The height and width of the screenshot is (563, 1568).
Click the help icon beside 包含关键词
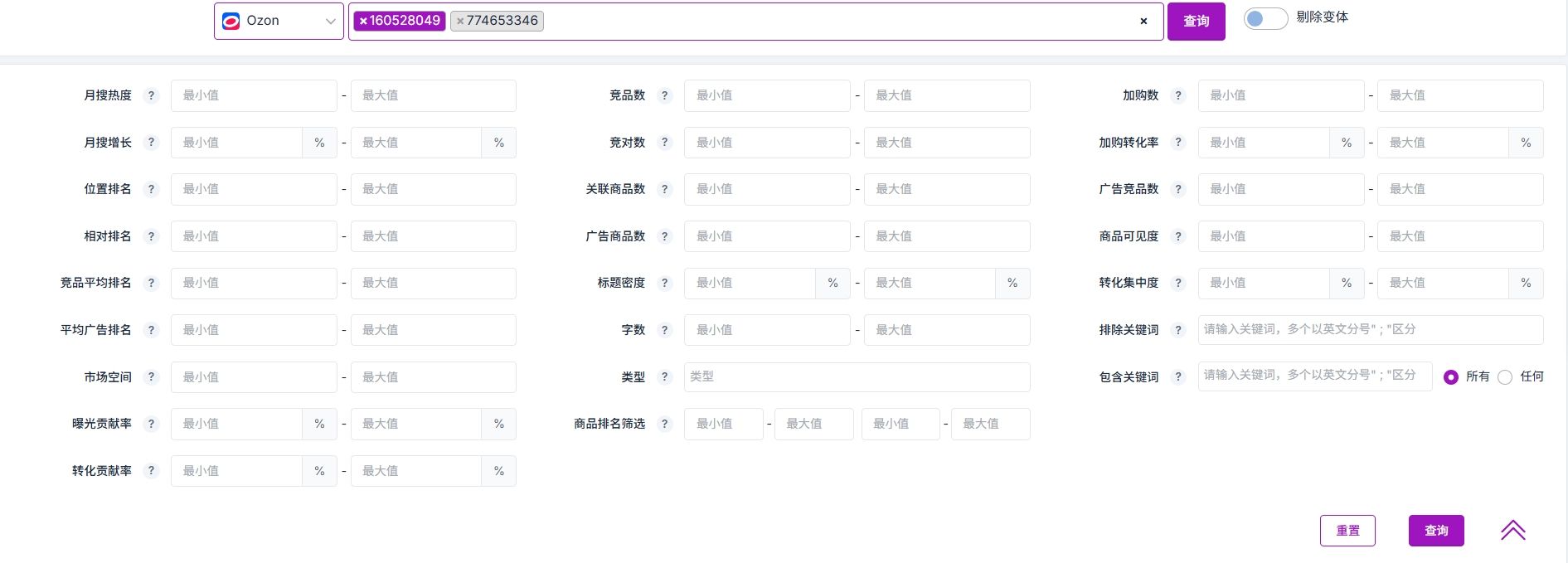pos(1178,377)
